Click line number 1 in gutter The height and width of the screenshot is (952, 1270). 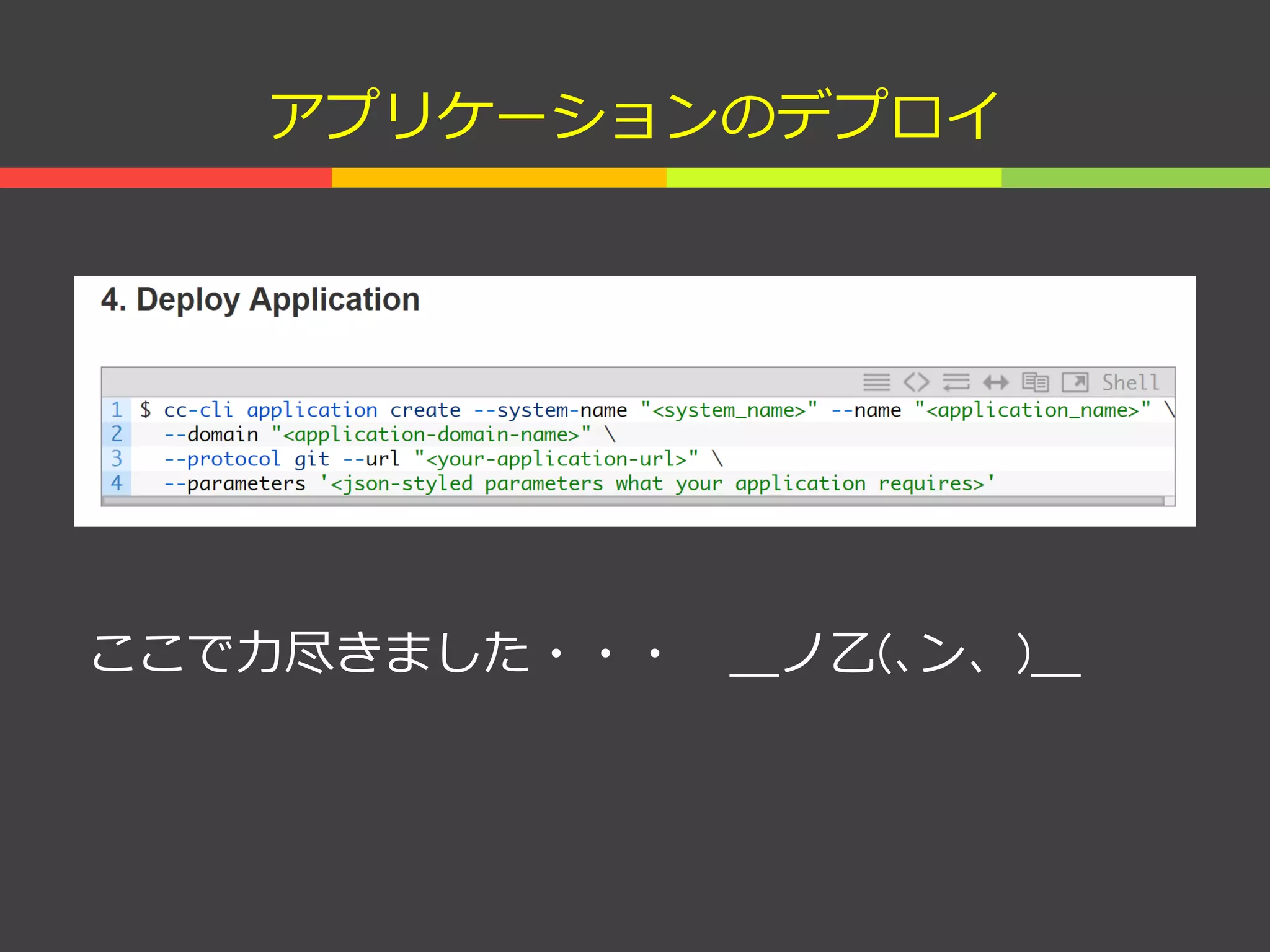pos(117,410)
